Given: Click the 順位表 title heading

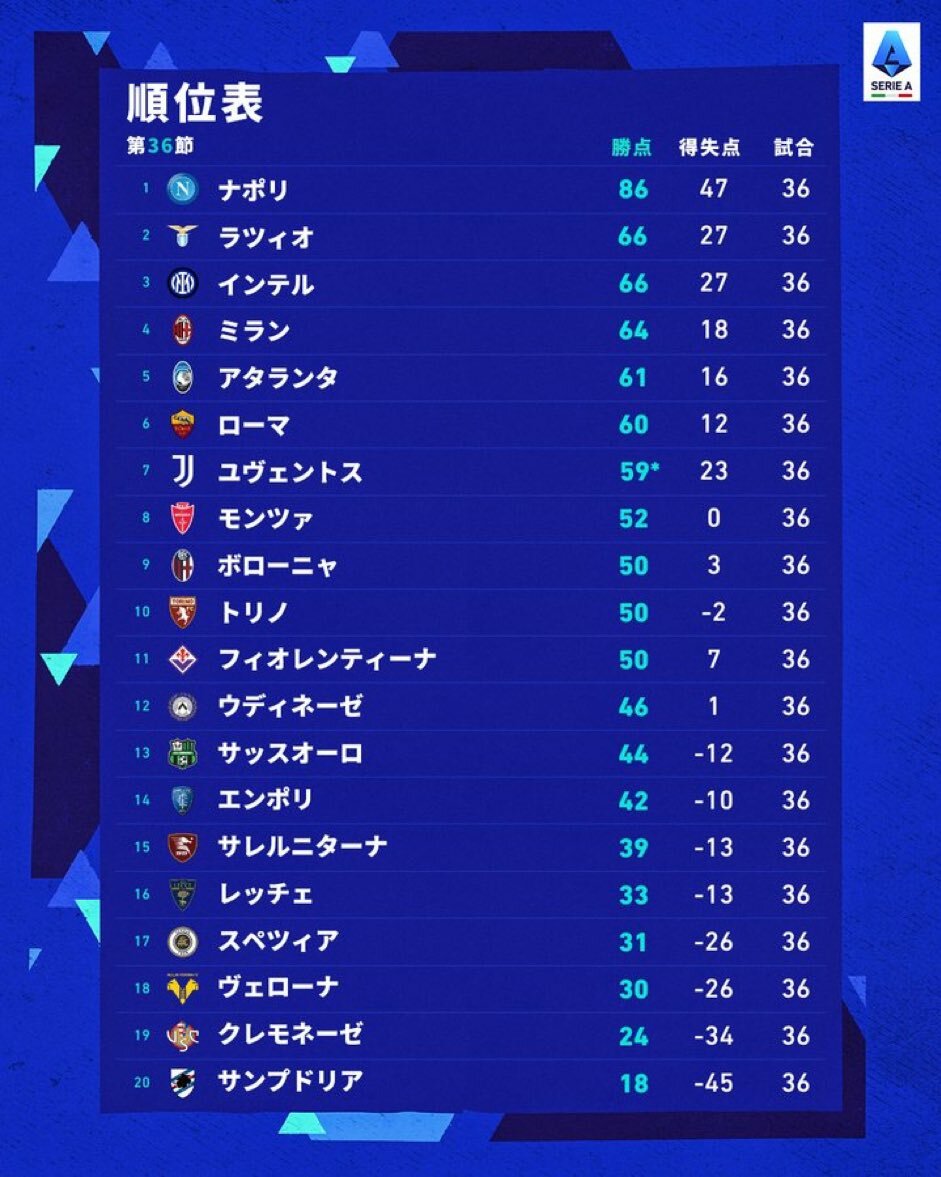Looking at the screenshot, I should (195, 103).
